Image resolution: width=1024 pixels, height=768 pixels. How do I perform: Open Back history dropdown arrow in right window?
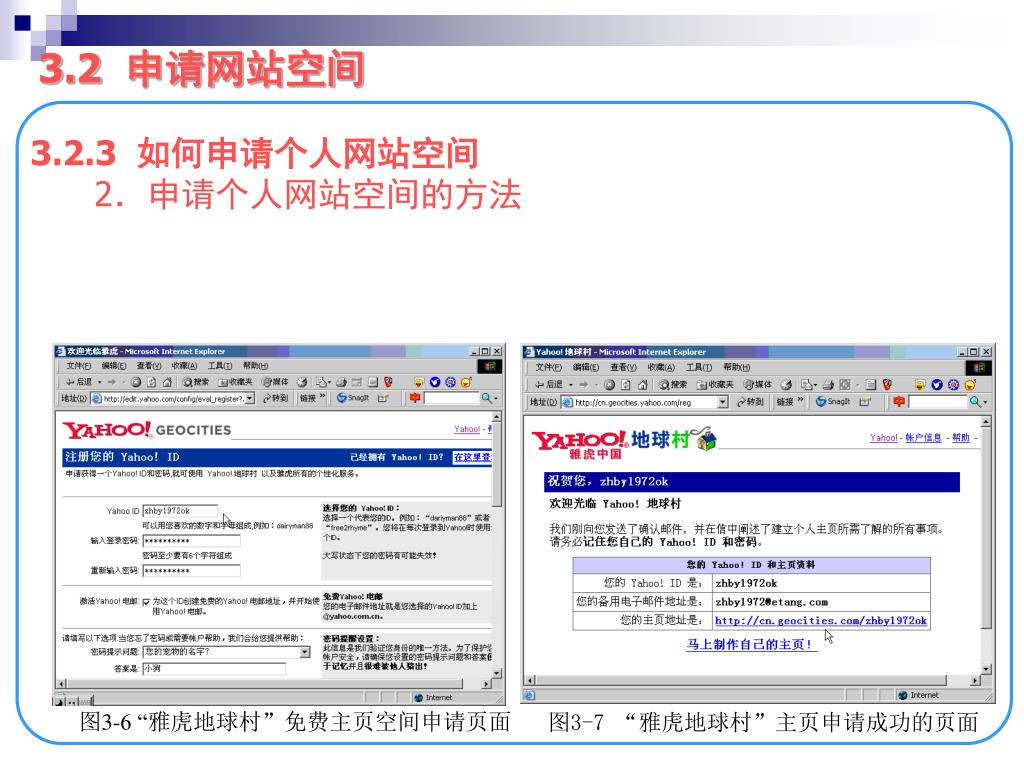[571, 385]
